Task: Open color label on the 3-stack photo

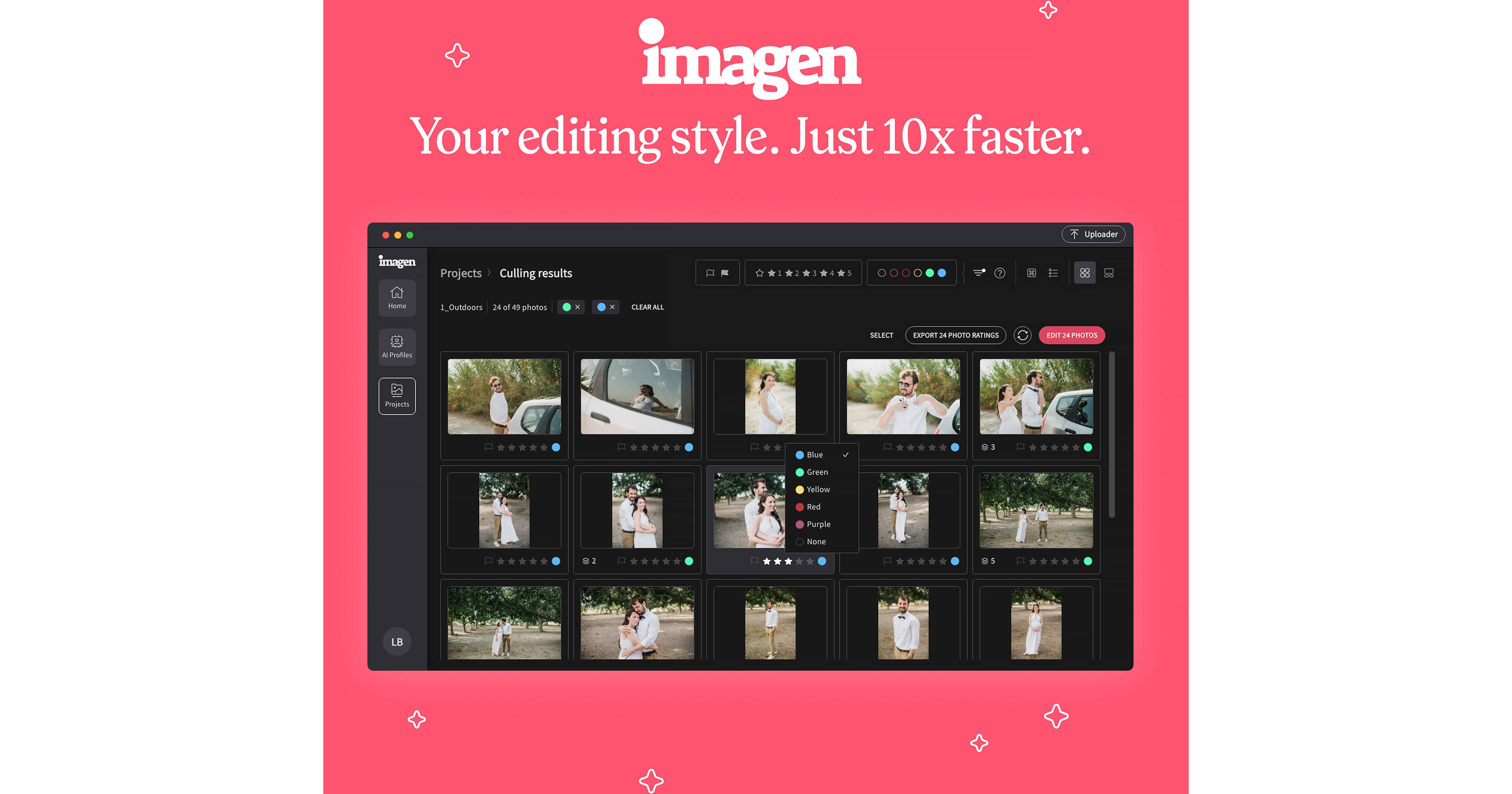Action: 1088,447
